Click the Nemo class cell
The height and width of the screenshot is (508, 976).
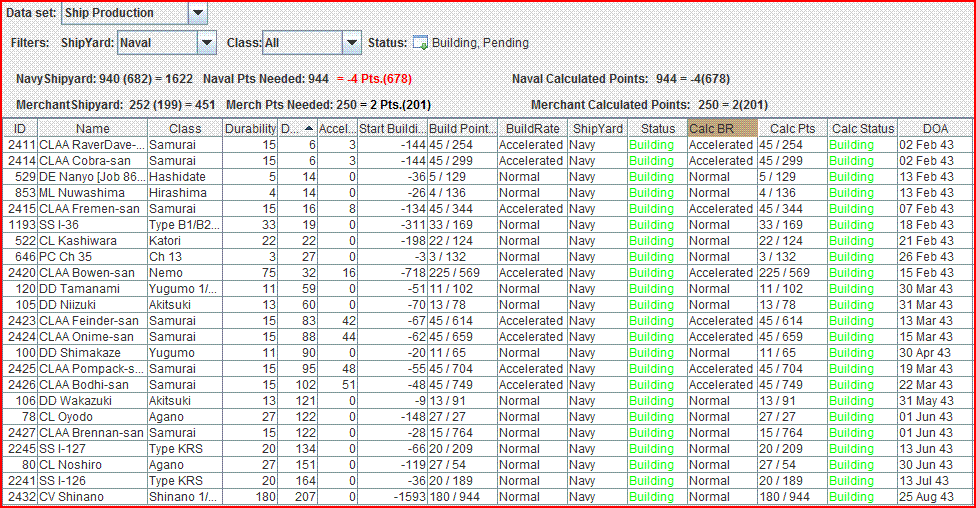[185, 273]
